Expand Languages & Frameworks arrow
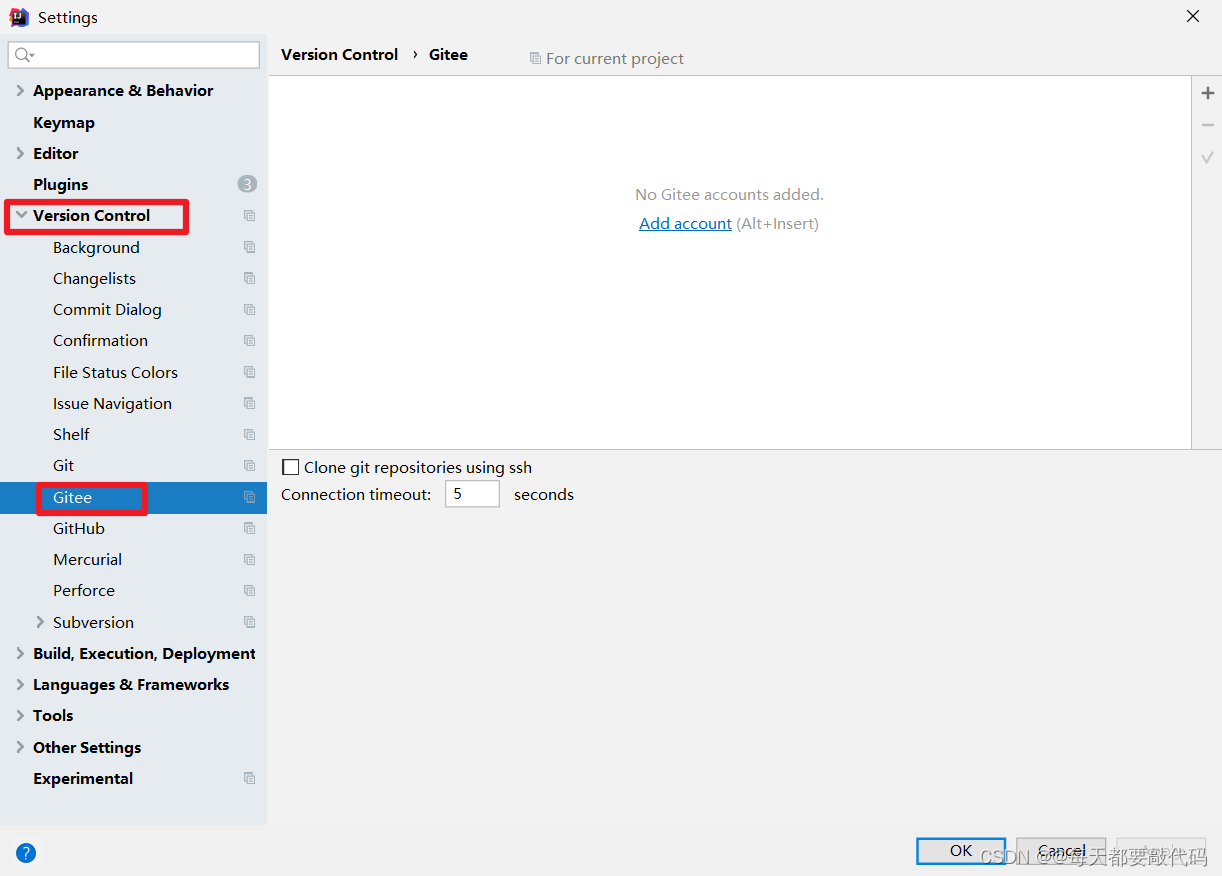1222x876 pixels. 20,684
